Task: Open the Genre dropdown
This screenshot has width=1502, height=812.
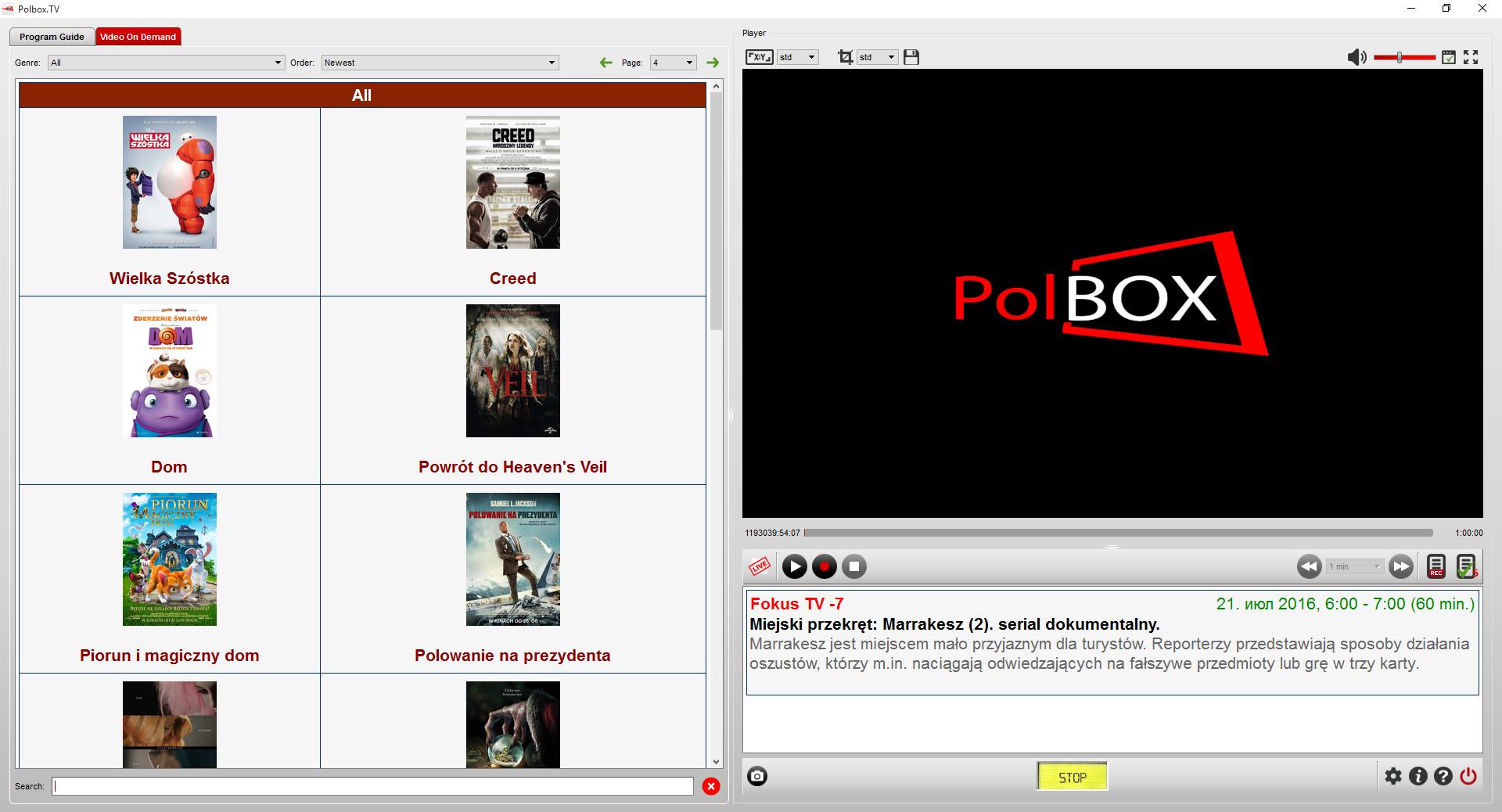Action: 166,63
